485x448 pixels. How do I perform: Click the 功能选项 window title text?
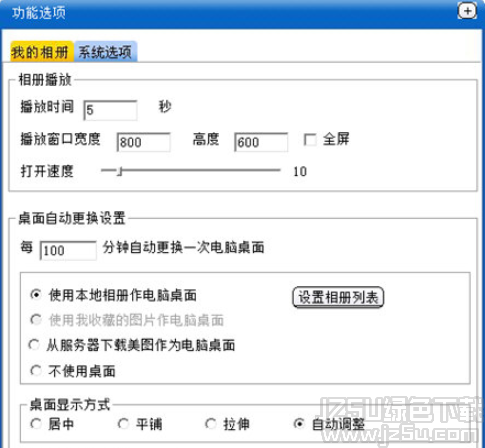(x=39, y=13)
